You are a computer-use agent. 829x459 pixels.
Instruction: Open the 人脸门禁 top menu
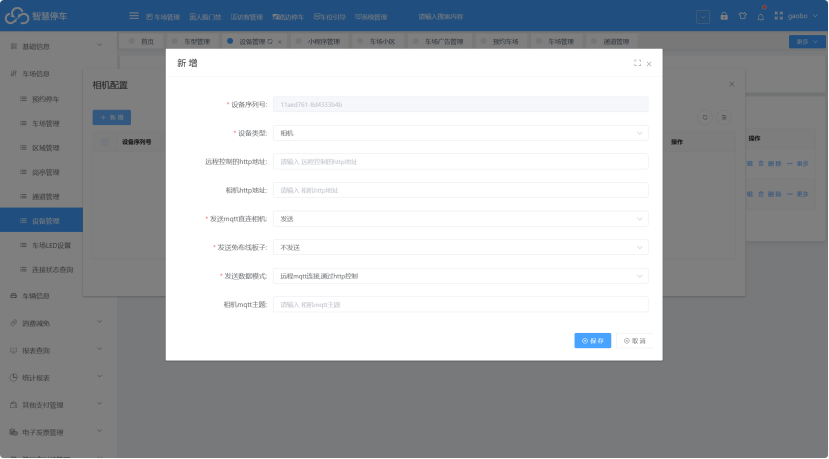[205, 17]
